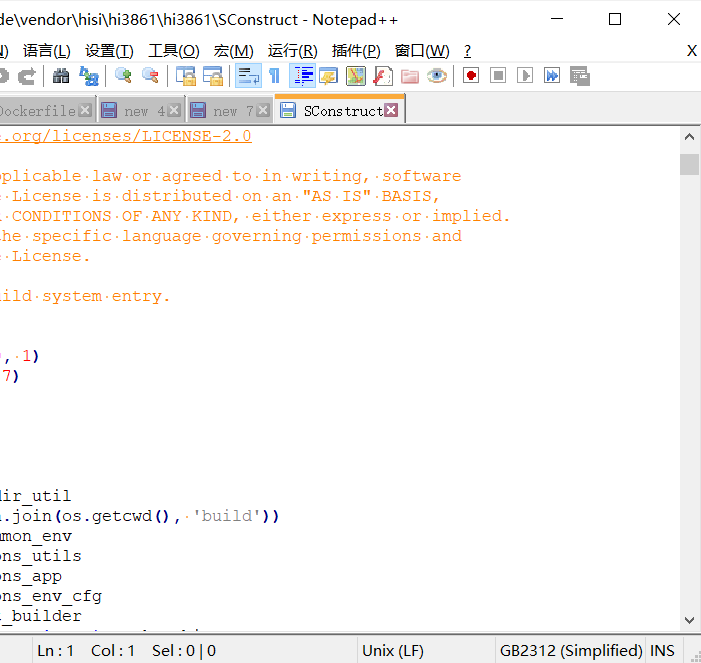Close the new 4 tab

pyautogui.click(x=174, y=110)
